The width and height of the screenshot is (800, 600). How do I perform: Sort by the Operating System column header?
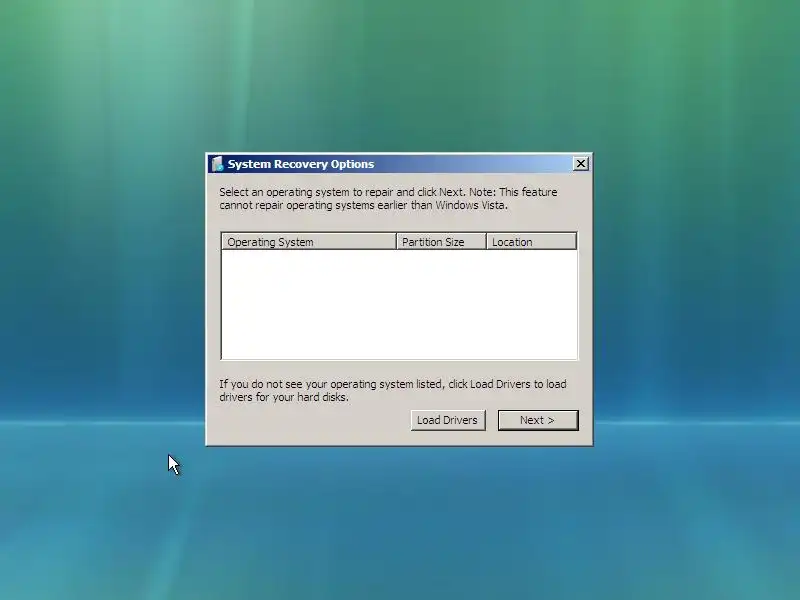(309, 241)
